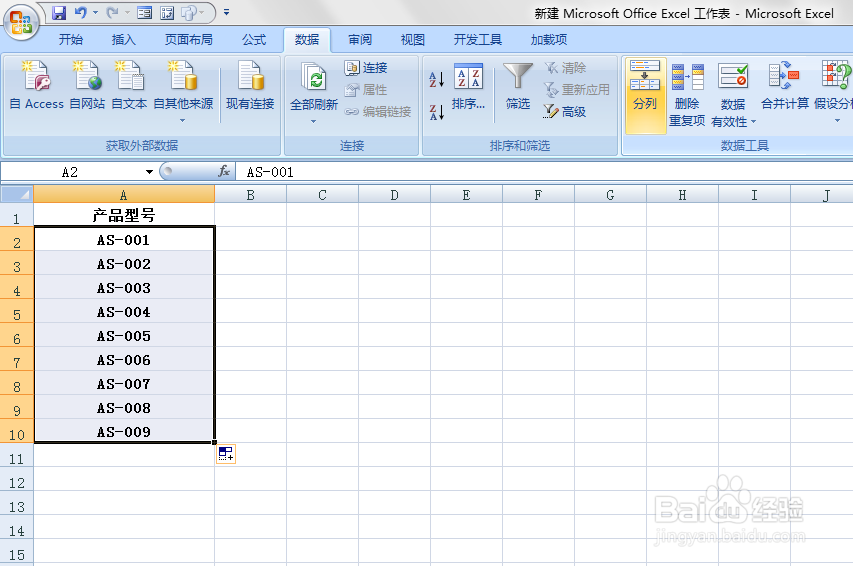The width and height of the screenshot is (853, 566).
Task: Sort descending Z to A
Action: pos(437,112)
